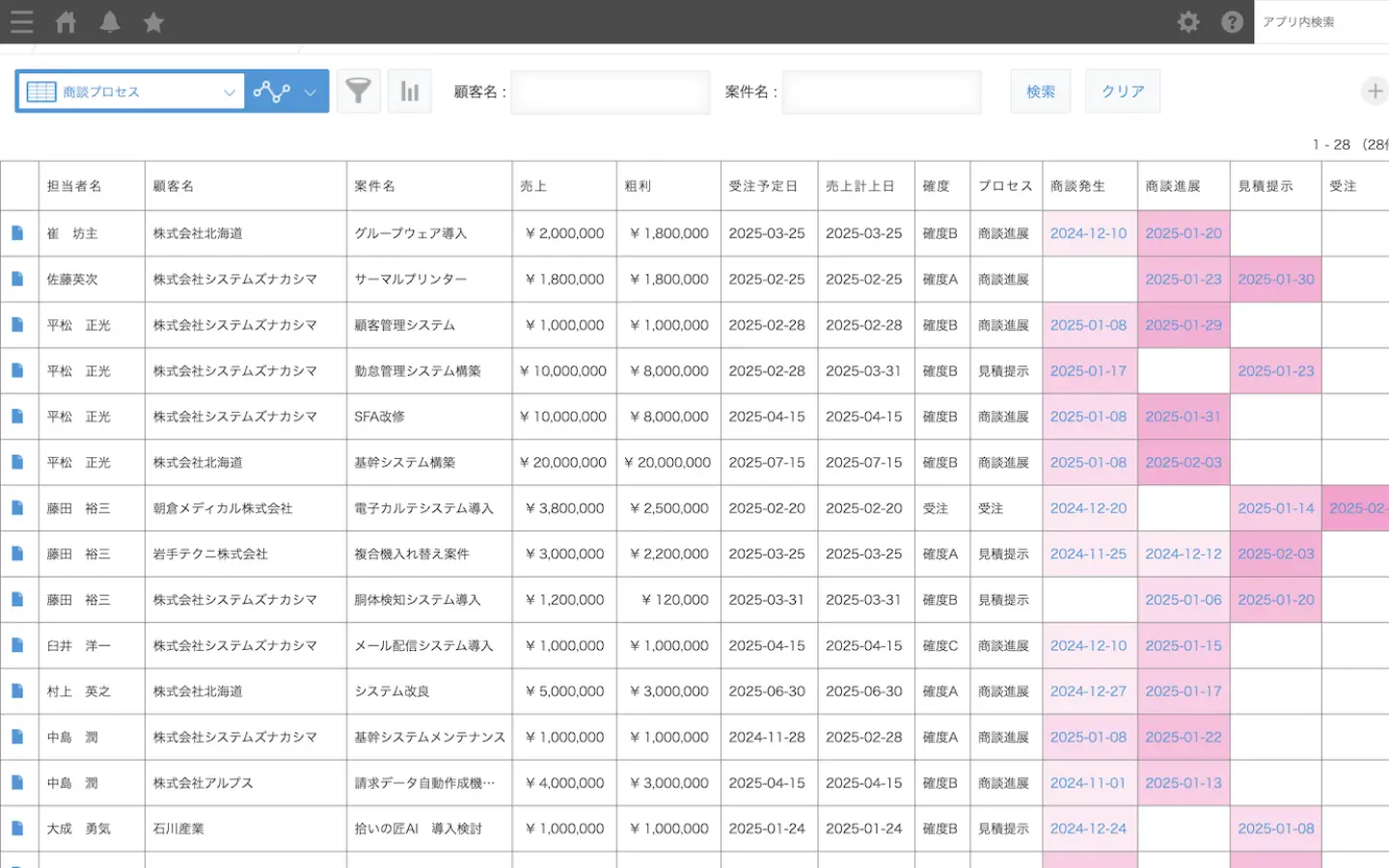Image resolution: width=1389 pixels, height=868 pixels.
Task: Go to the home portal icon
Action: (66, 21)
